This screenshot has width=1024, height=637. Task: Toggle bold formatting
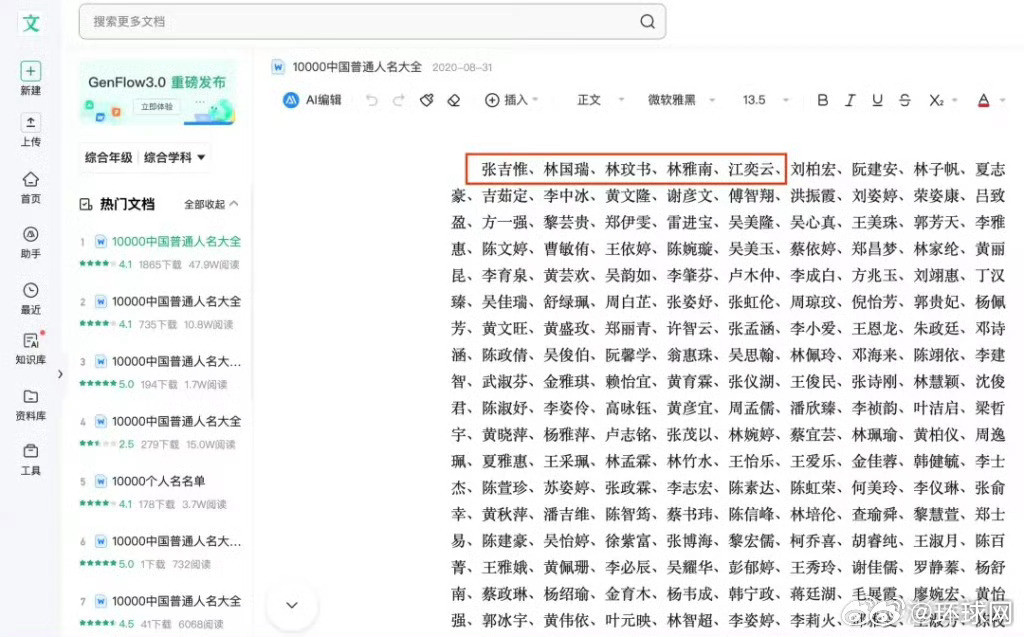click(x=822, y=100)
